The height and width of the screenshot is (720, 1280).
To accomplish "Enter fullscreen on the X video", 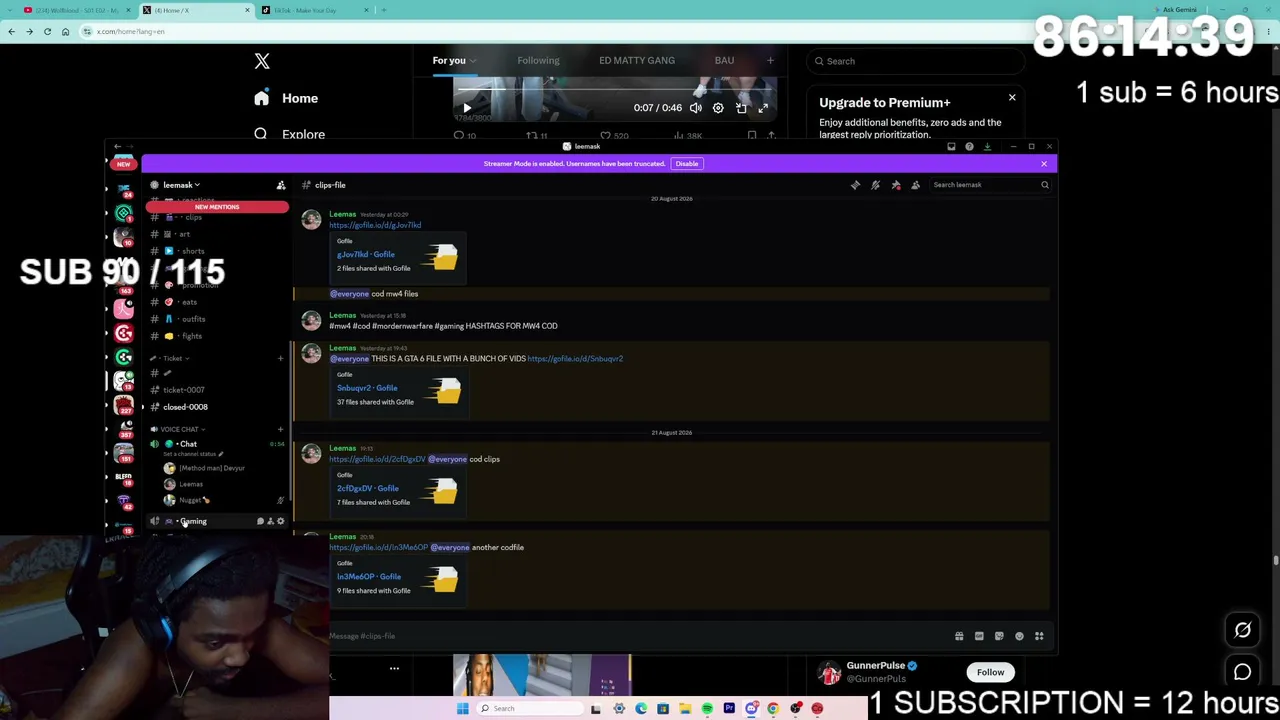I will click(763, 108).
